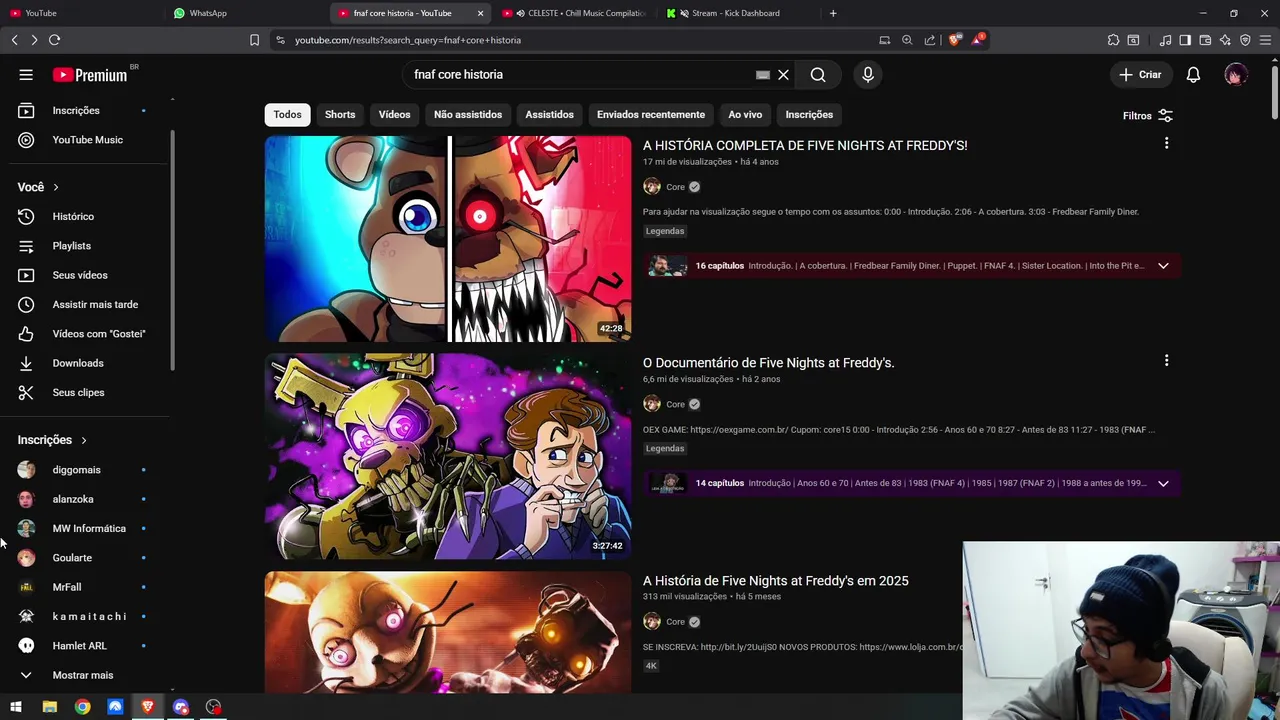Open title A História de FNAF em 2025

[x=775, y=580]
